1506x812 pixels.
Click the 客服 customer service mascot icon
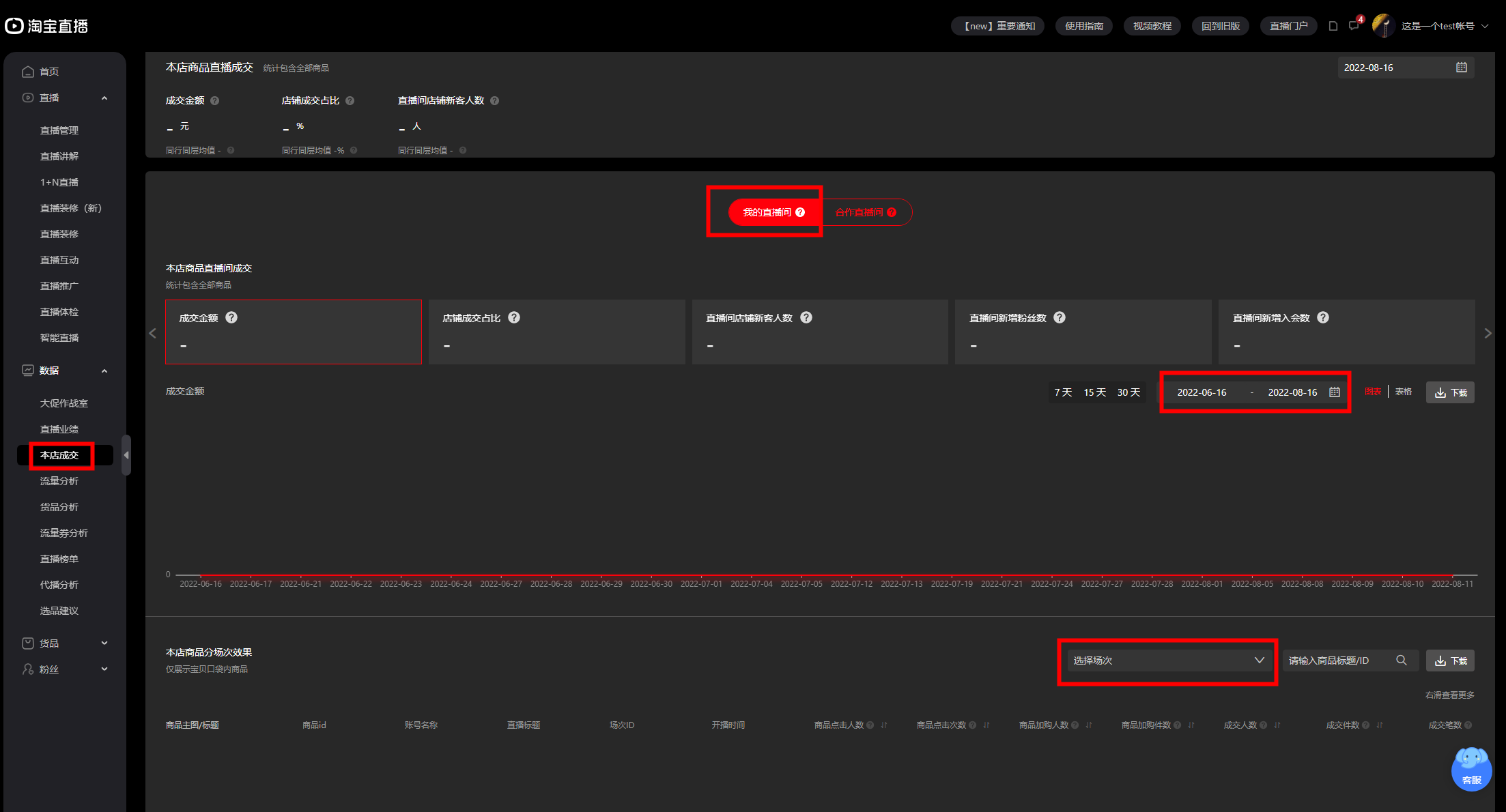[1471, 768]
